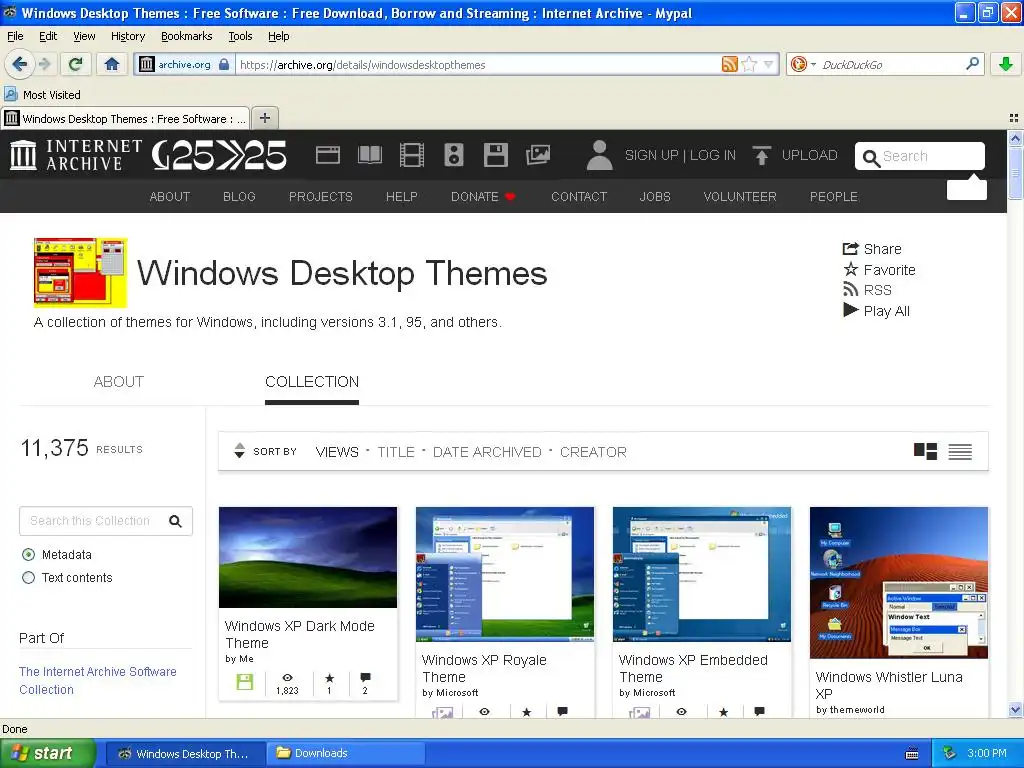Open the VOLUNTEER nav link
Viewport: 1024px width, 768px height.
(740, 197)
